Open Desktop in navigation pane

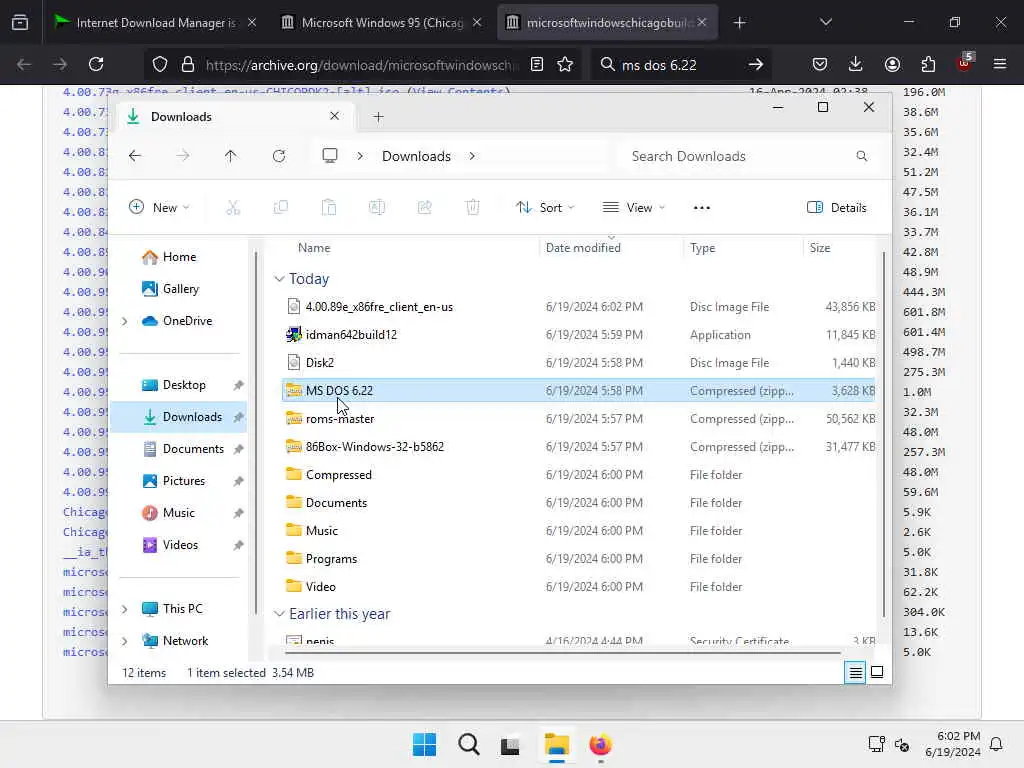184,385
